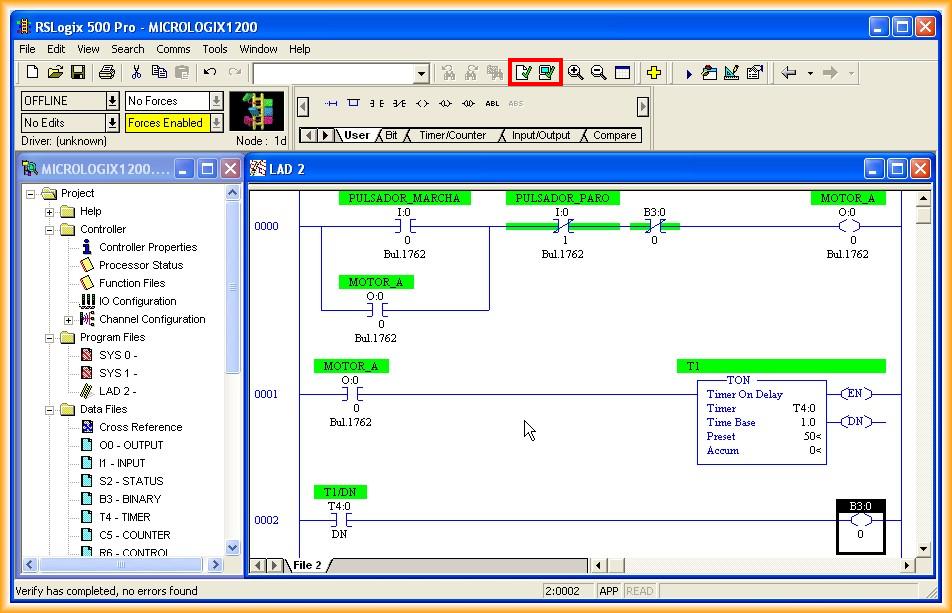Insert a new rung from instruction toolbar
This screenshot has width=952, height=613.
(332, 103)
